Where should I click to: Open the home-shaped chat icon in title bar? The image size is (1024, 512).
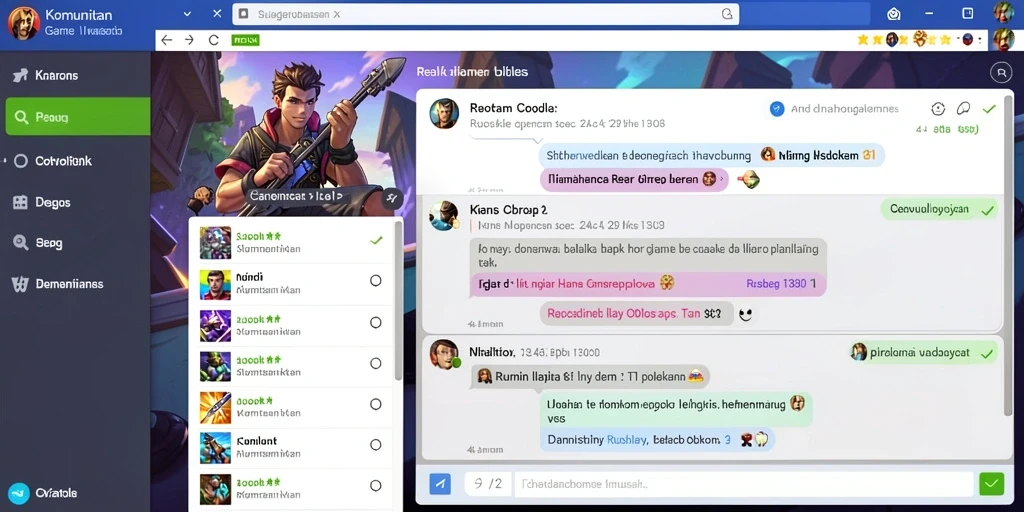pyautogui.click(x=895, y=14)
